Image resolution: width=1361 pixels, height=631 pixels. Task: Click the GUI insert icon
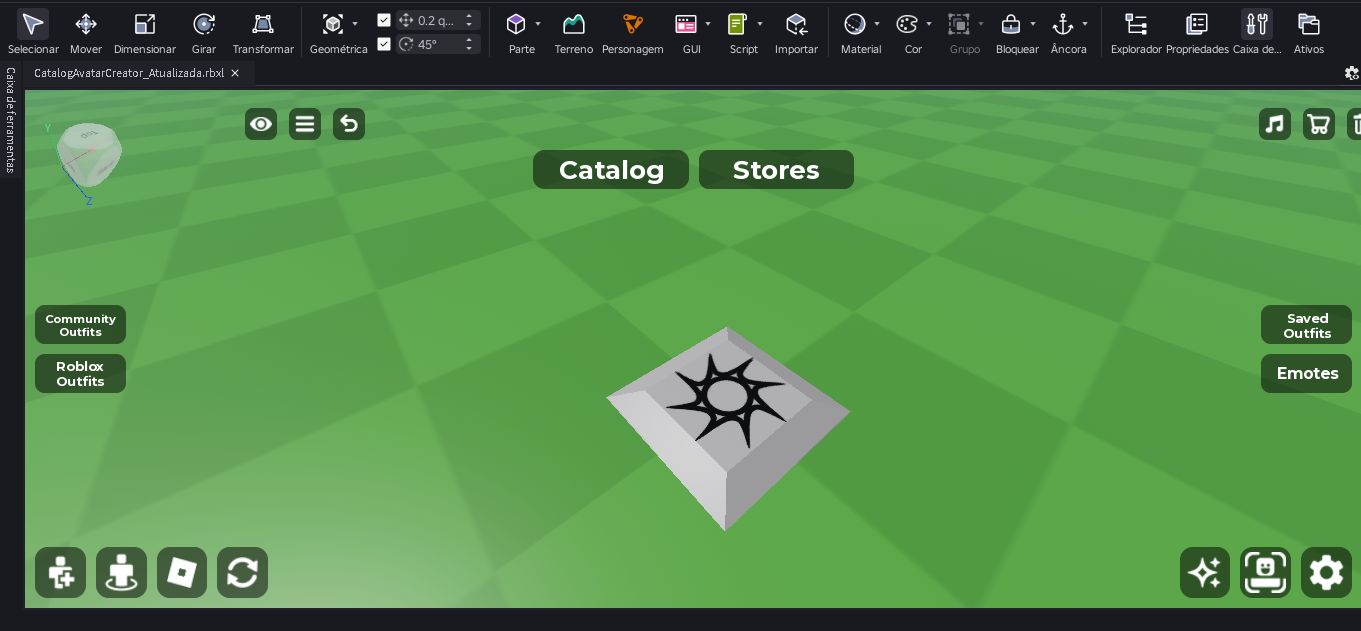686,24
